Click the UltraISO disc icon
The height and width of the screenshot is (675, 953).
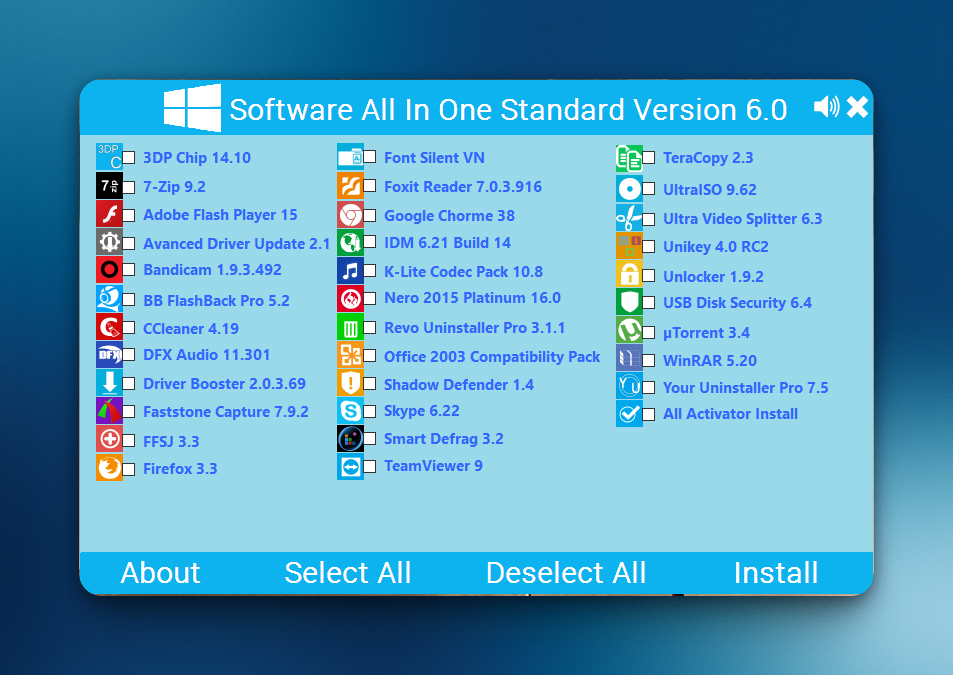pyautogui.click(x=629, y=188)
